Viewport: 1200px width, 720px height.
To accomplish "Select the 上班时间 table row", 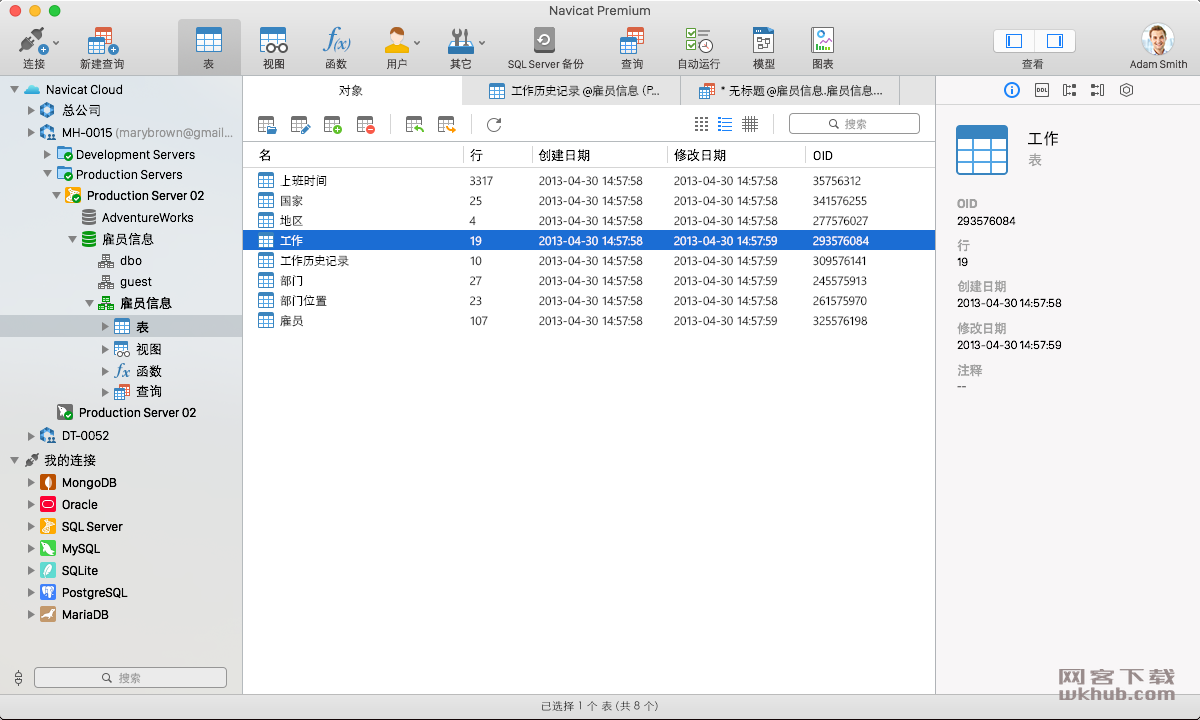I will (x=589, y=181).
